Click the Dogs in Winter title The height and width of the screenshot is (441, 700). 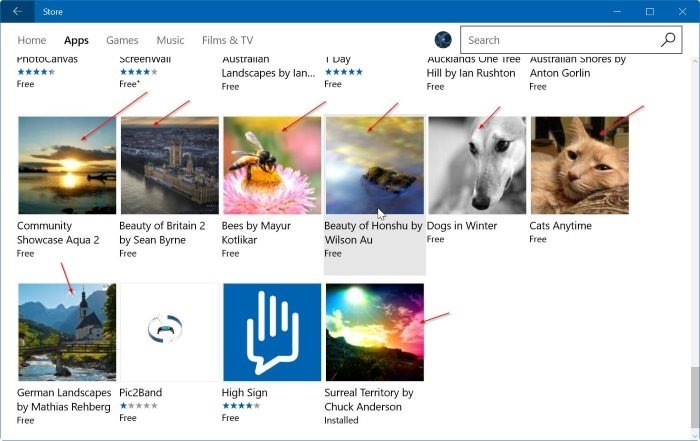point(462,226)
